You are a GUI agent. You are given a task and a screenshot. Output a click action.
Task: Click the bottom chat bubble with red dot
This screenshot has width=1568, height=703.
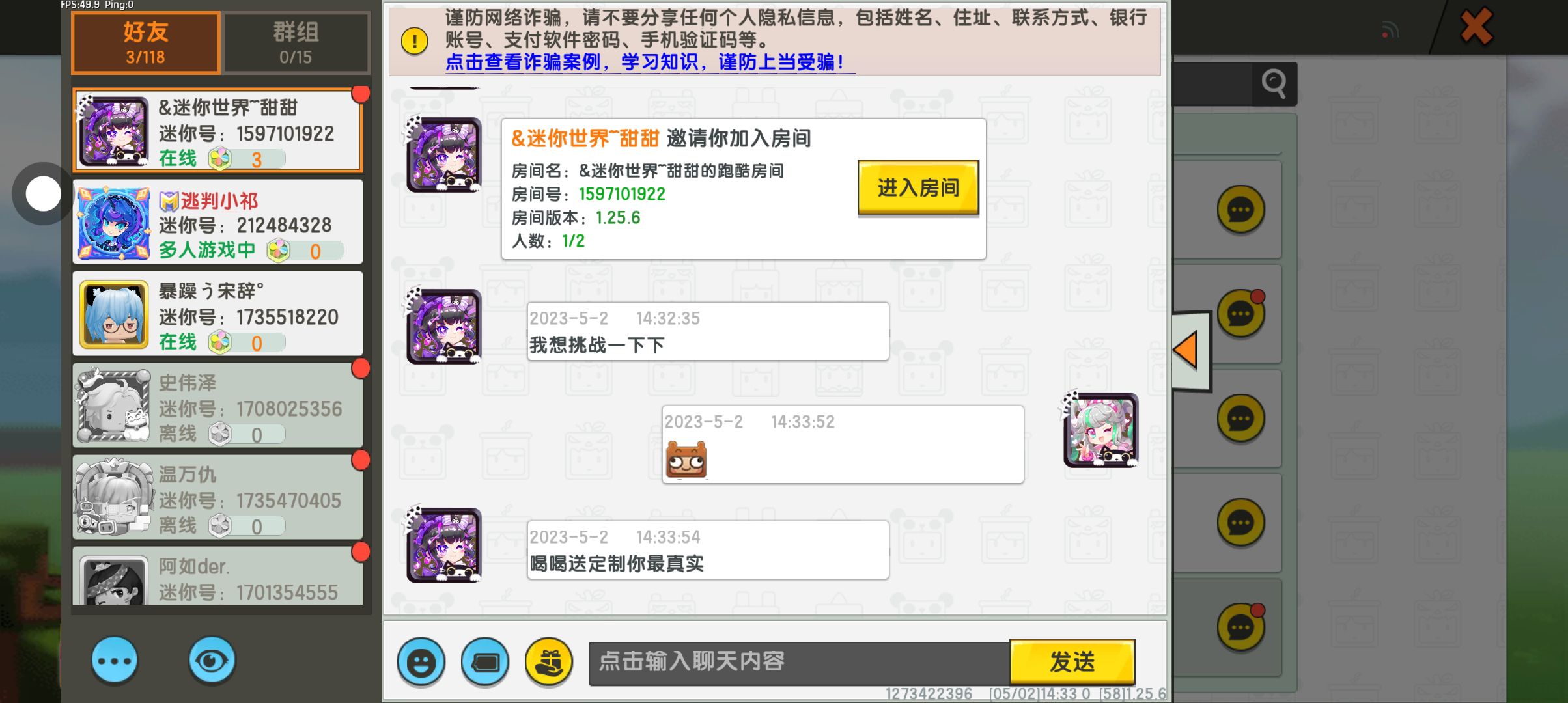click(x=1240, y=627)
